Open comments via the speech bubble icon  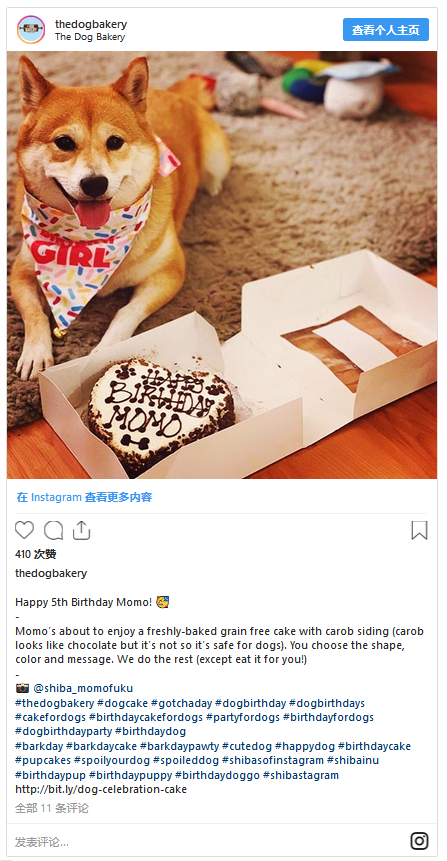[x=53, y=530]
